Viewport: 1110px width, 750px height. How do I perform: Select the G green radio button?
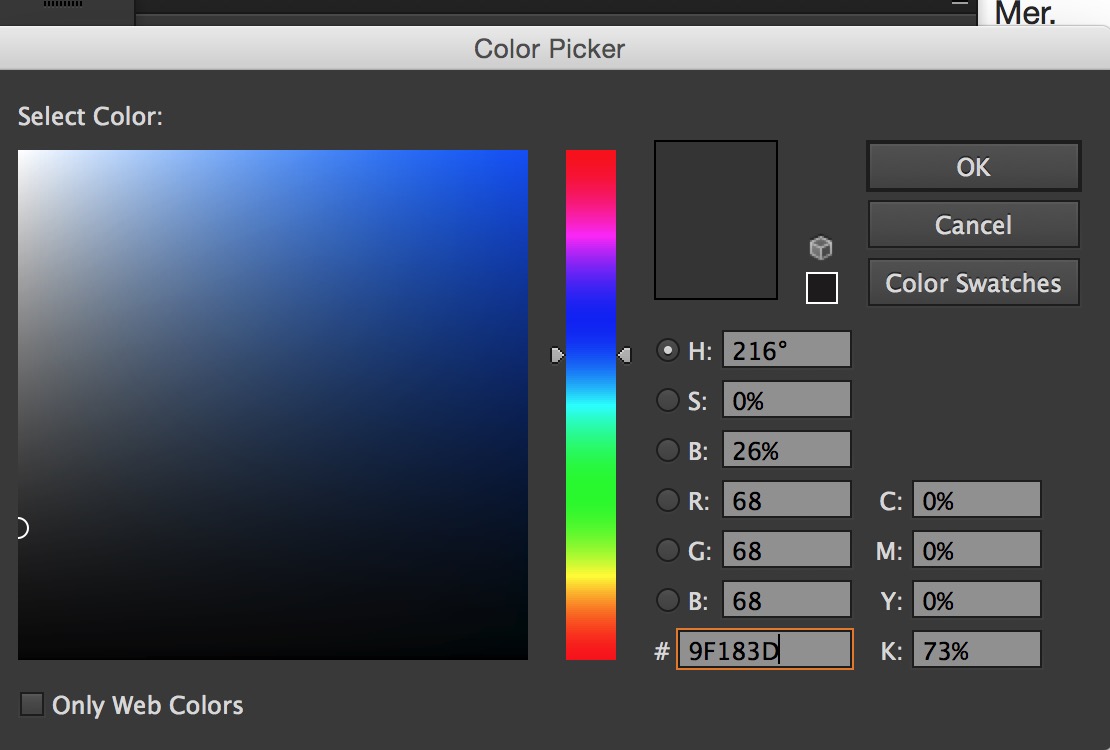(x=668, y=550)
